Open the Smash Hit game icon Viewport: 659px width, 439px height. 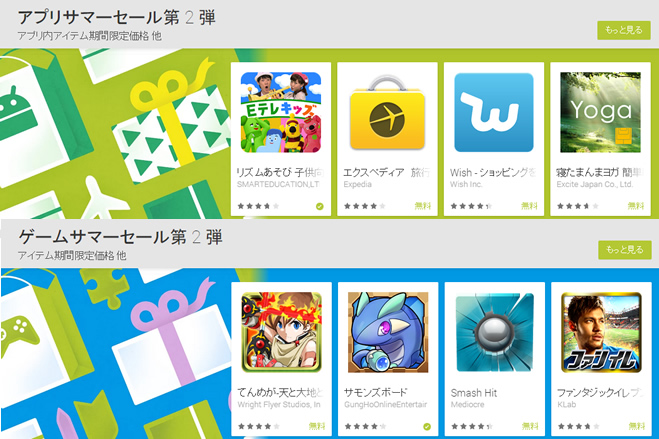pos(495,332)
